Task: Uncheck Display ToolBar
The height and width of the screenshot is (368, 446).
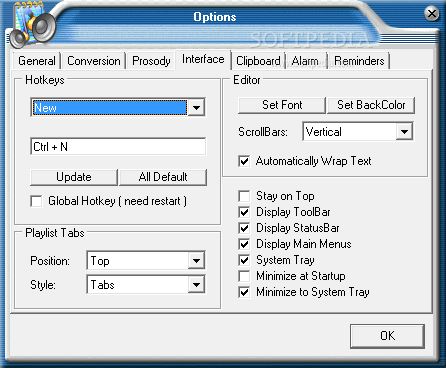Action: tap(244, 212)
